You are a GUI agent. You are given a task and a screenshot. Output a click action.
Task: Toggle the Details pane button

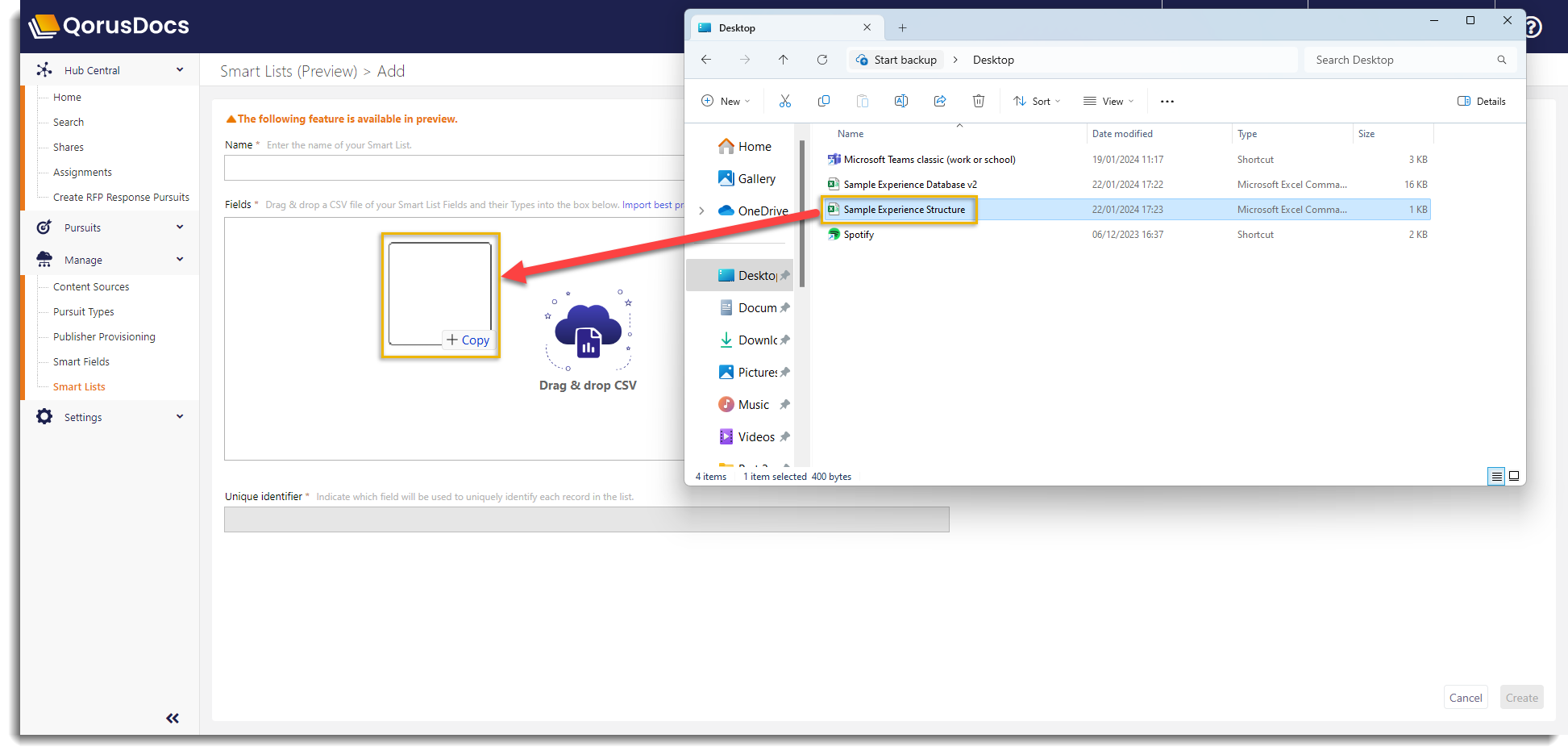click(x=1481, y=102)
